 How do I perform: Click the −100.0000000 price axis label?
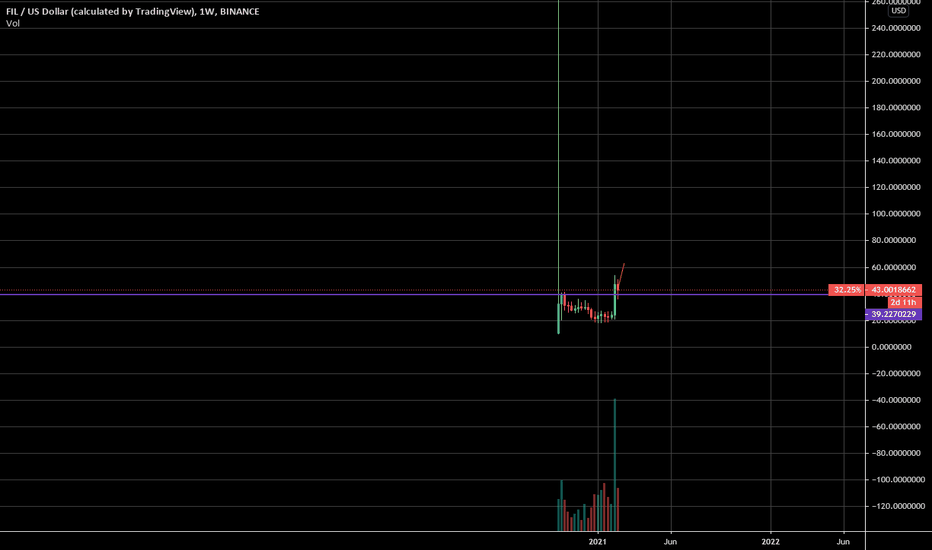pyautogui.click(x=898, y=479)
